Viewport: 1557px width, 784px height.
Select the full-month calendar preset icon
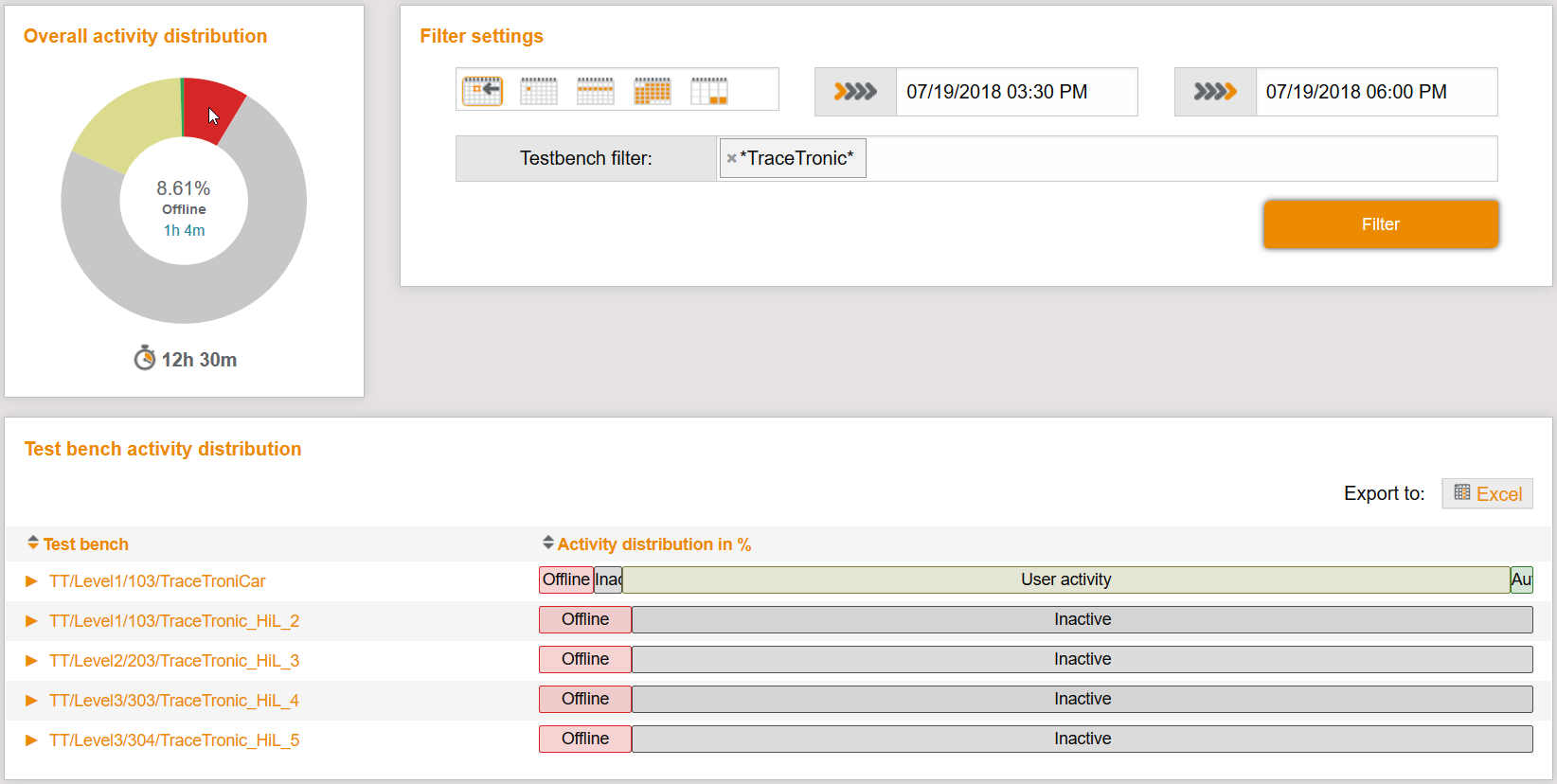click(x=653, y=92)
